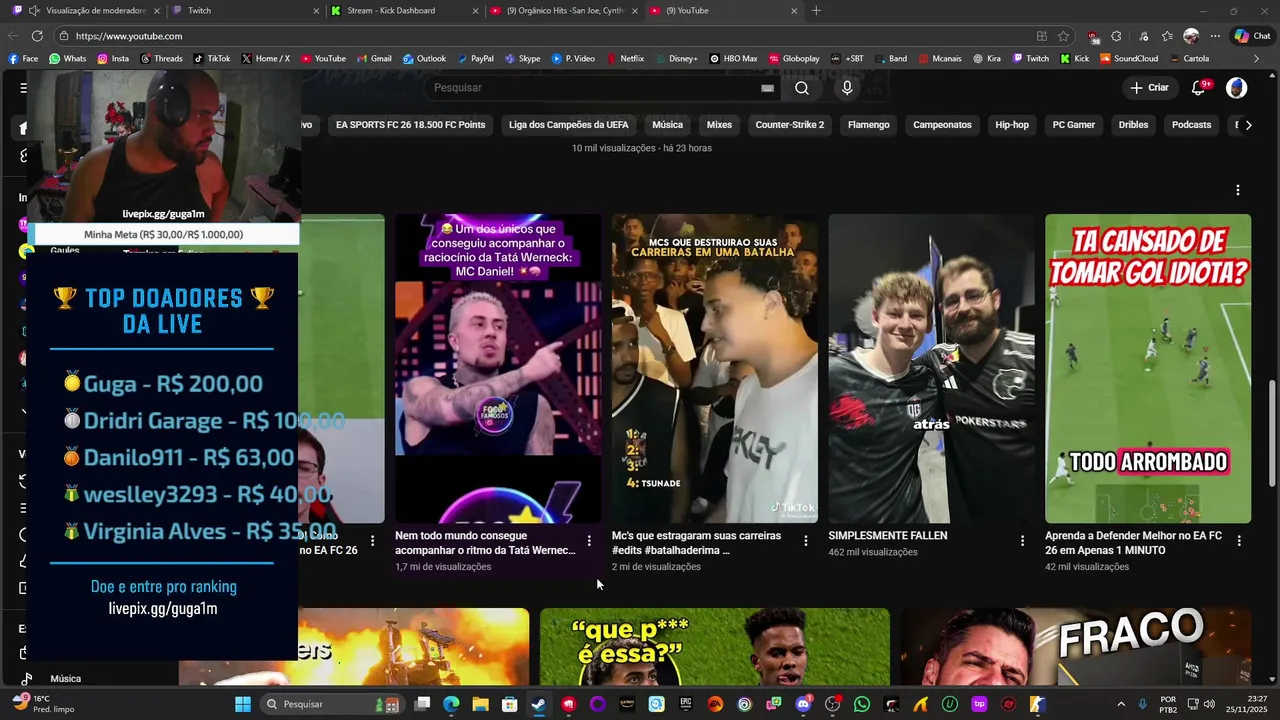This screenshot has width=1280, height=720.
Task: Toggle microphone icon in system tray
Action: [1143, 704]
